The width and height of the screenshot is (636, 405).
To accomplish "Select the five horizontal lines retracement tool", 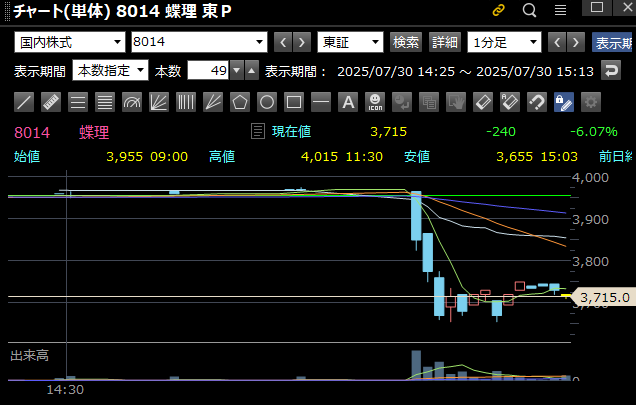I will pyautogui.click(x=105, y=102).
